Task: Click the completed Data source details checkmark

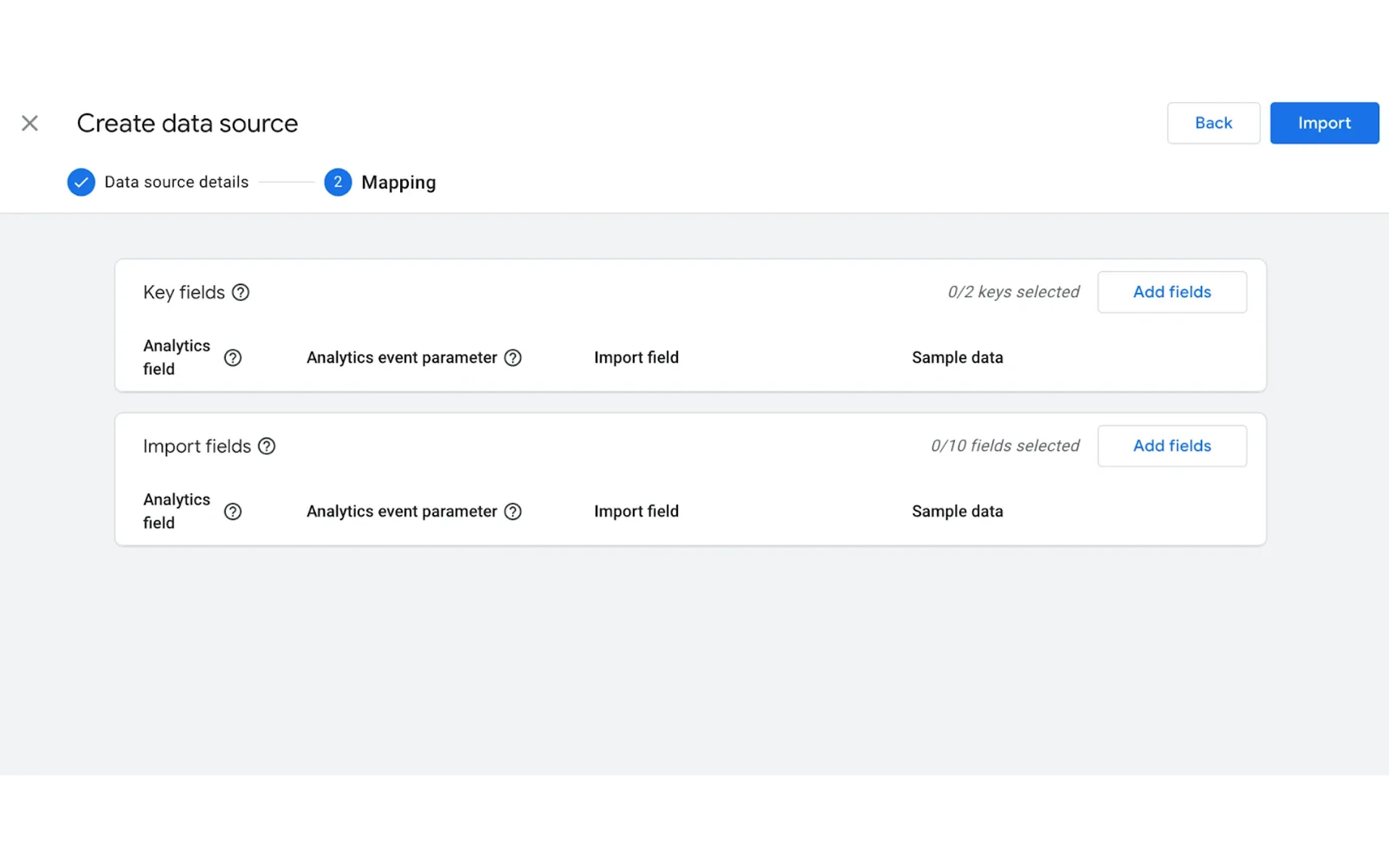Action: (x=81, y=182)
